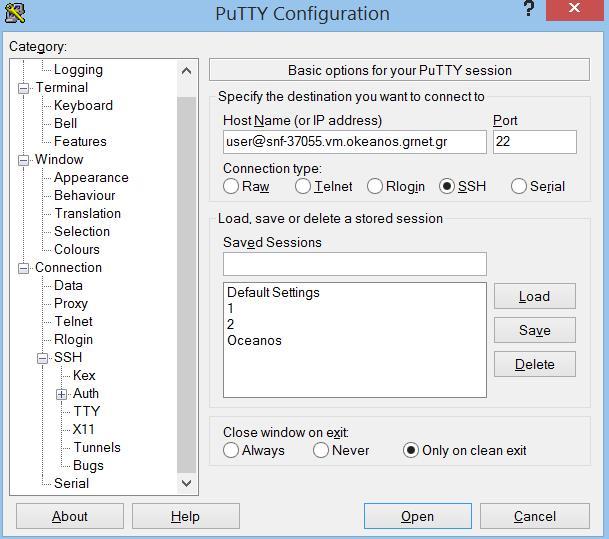Screen dimensions: 609x539
Task: Click the category list scrollbar thumb
Action: [x=186, y=285]
